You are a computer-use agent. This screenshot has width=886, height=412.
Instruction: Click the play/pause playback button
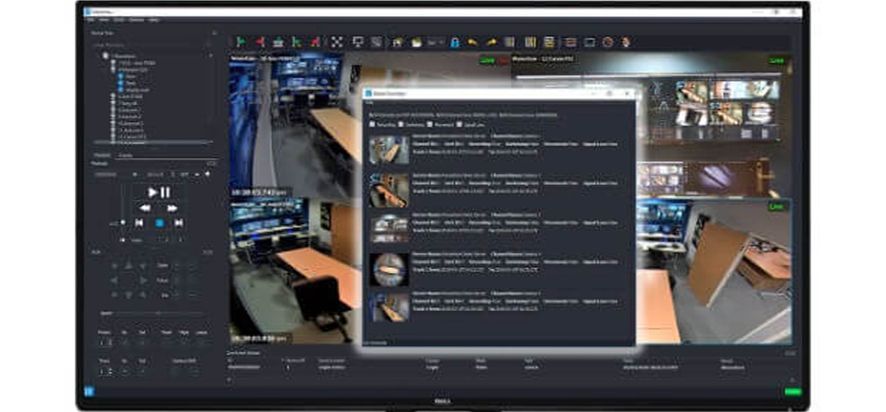(x=159, y=193)
